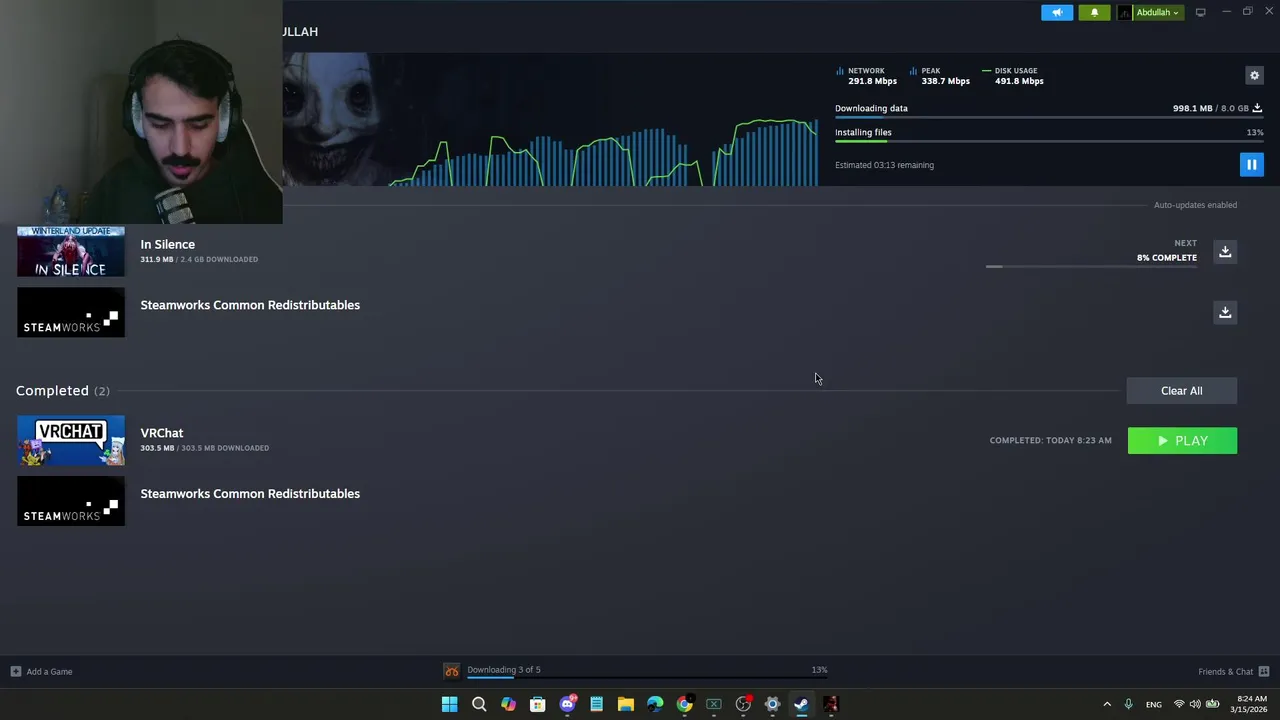Click the downloading game icon in footer
1280x720 pixels.
pos(452,671)
